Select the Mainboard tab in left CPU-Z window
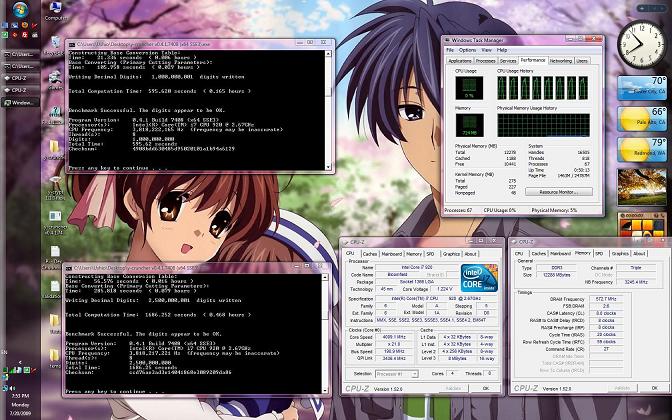Screen dimensions: 672x420 (391, 254)
